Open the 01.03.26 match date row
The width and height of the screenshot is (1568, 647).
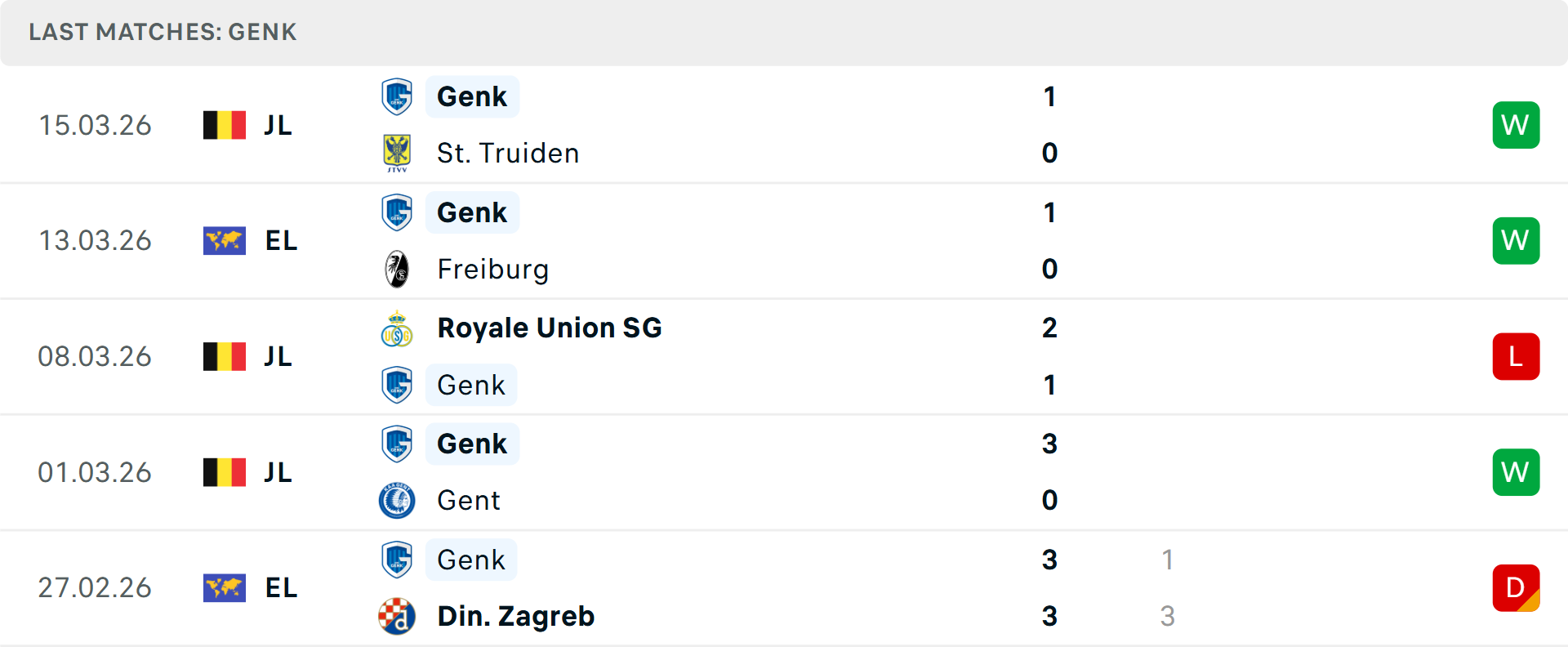95,472
